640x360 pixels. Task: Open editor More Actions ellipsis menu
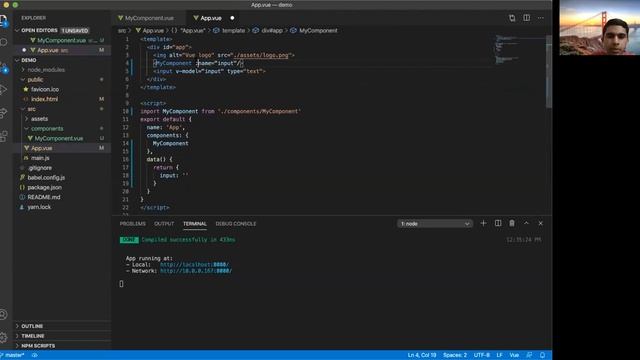(540, 18)
